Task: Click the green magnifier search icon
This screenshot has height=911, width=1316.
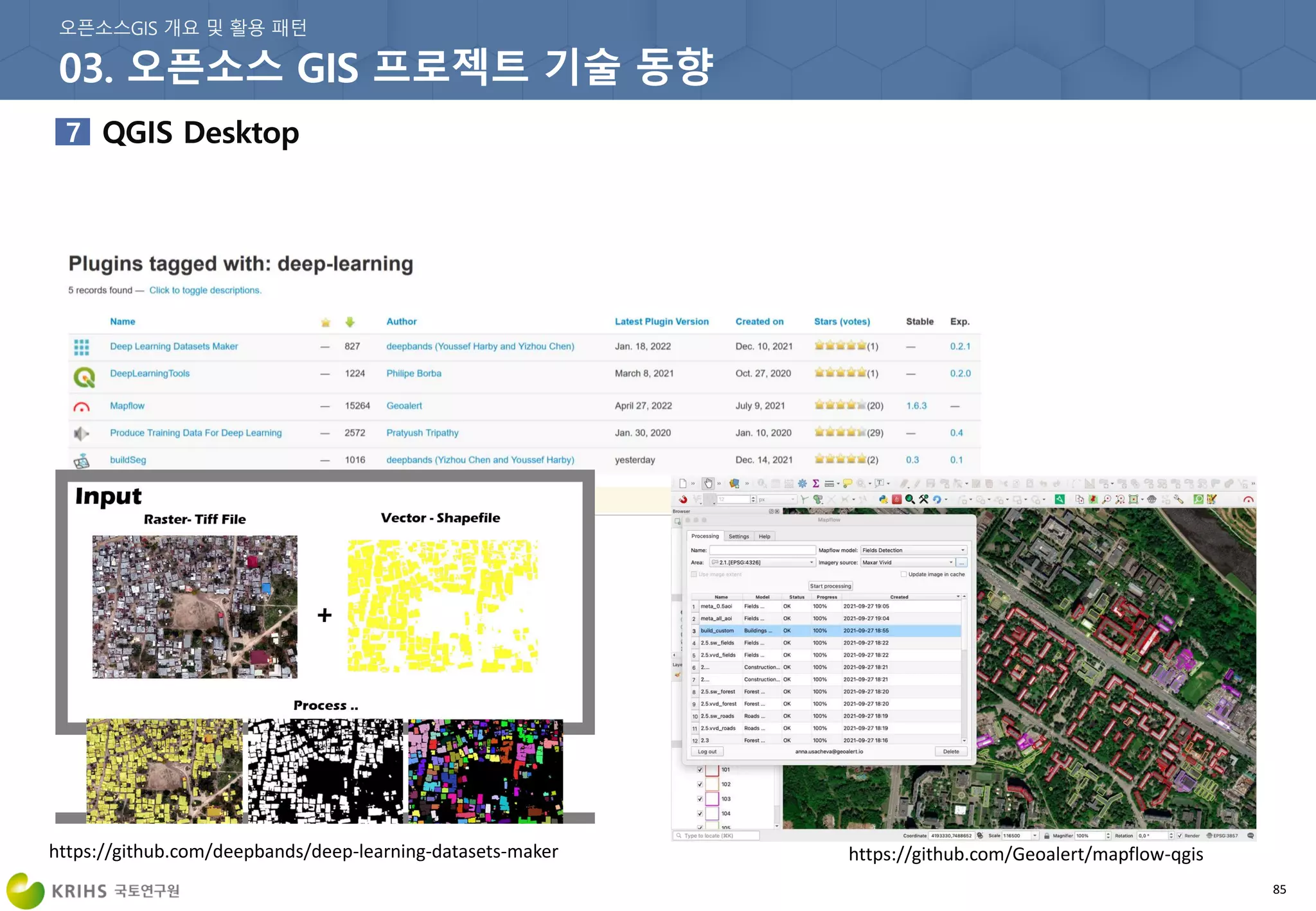Action: pos(910,499)
